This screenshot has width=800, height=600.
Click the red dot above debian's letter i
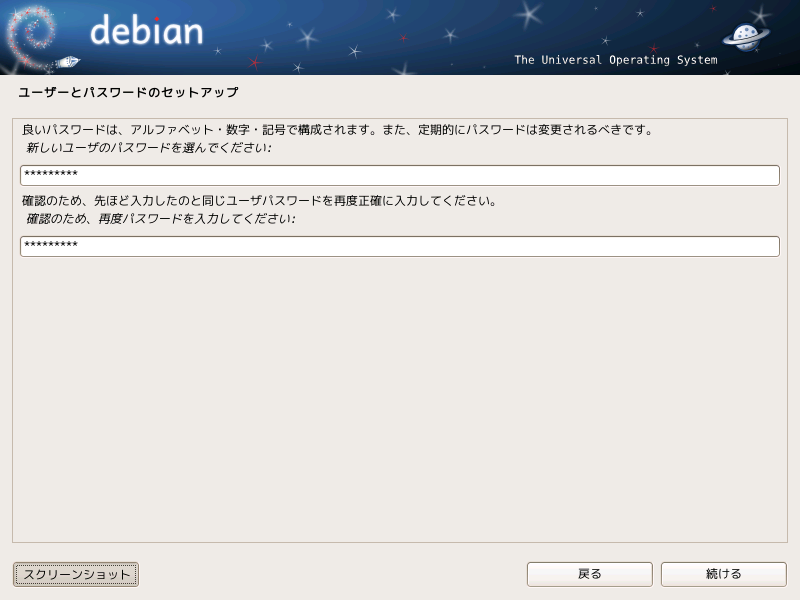(x=157, y=19)
